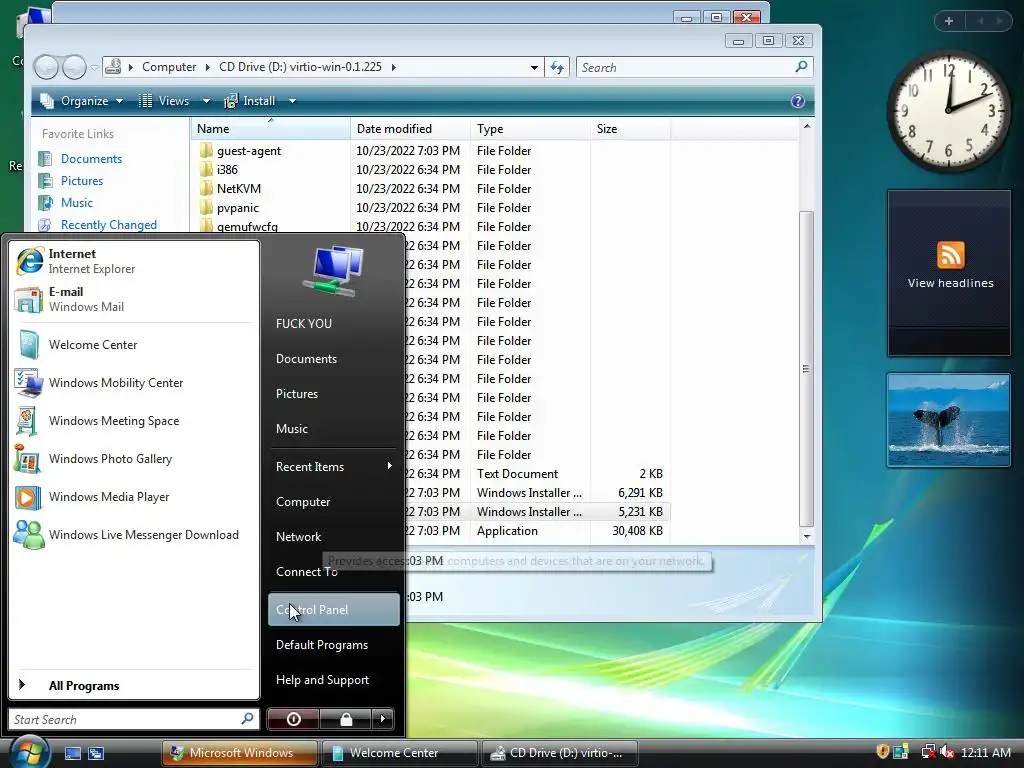Open the Install dropdown arrow
Viewport: 1024px width, 768px height.
click(293, 101)
